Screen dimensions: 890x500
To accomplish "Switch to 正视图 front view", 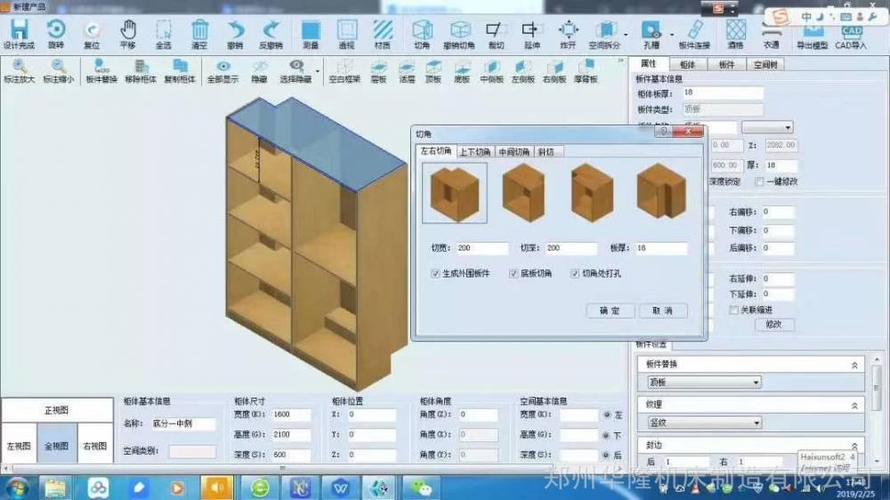I will coord(57,410).
